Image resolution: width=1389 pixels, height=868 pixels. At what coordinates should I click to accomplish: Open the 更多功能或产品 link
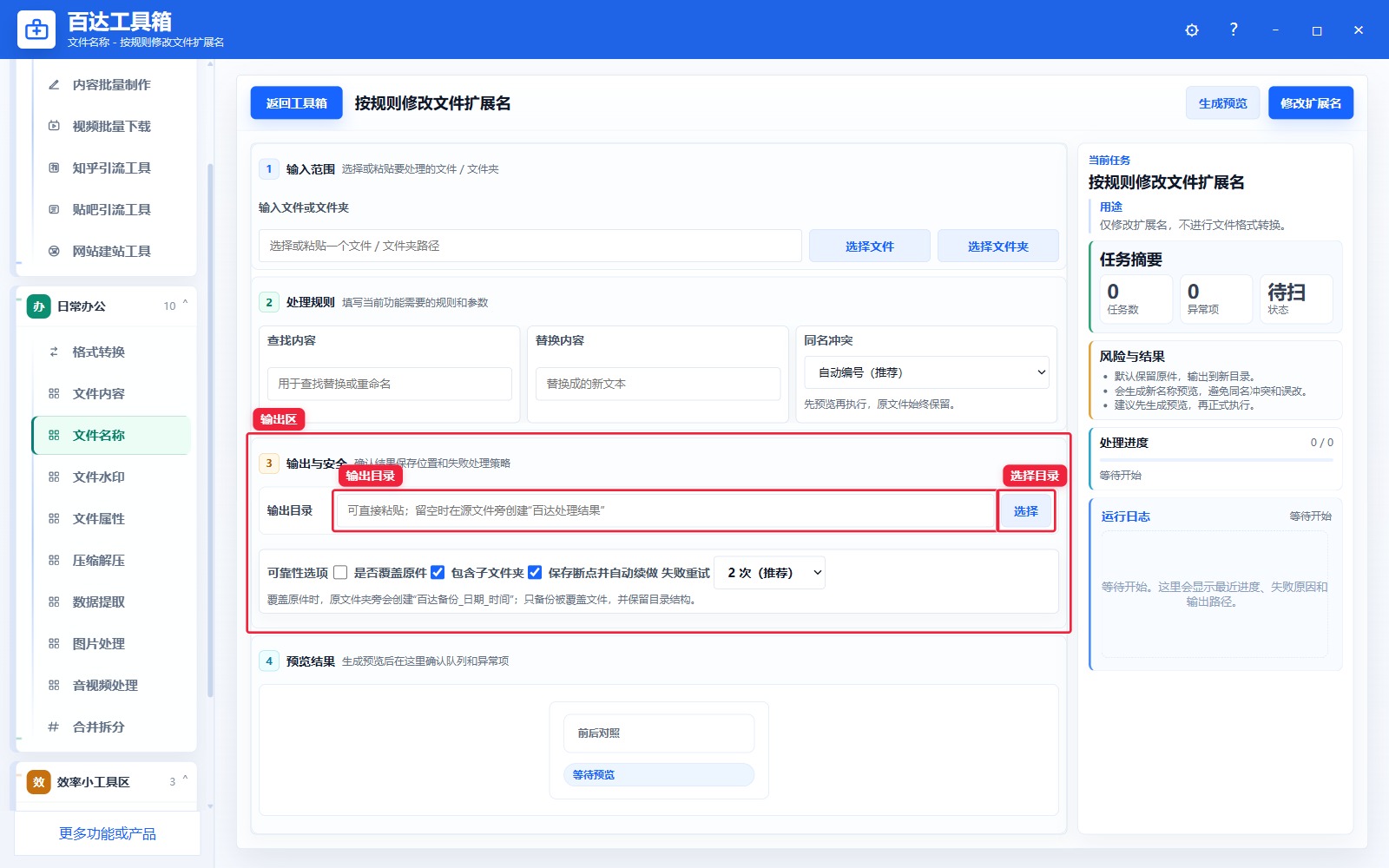click(108, 833)
